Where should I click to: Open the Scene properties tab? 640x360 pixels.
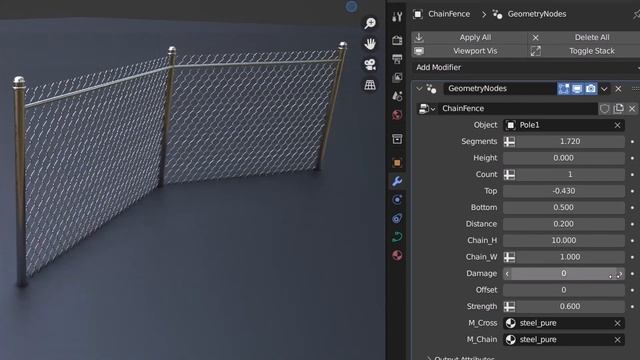point(397,96)
